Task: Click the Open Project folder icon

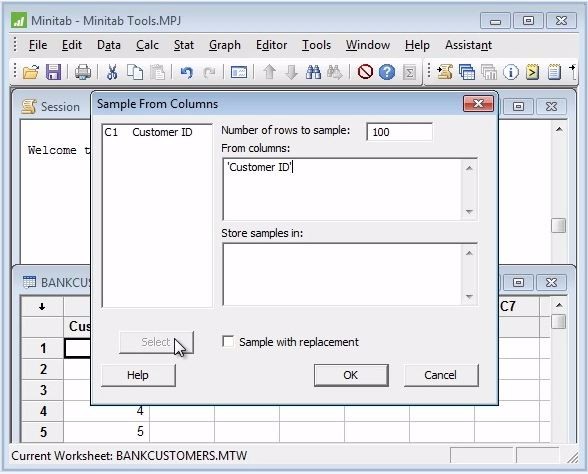Action: pyautogui.click(x=30, y=72)
